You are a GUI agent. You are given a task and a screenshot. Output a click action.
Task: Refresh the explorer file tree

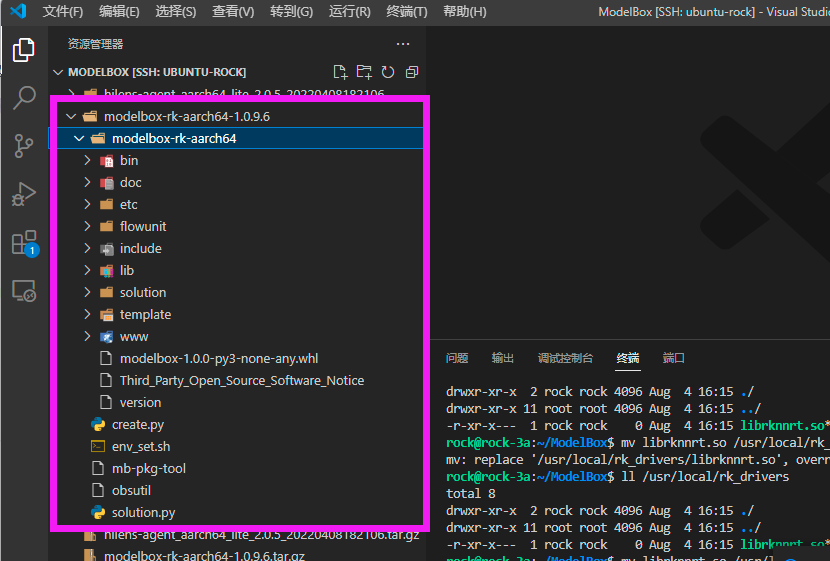[388, 72]
